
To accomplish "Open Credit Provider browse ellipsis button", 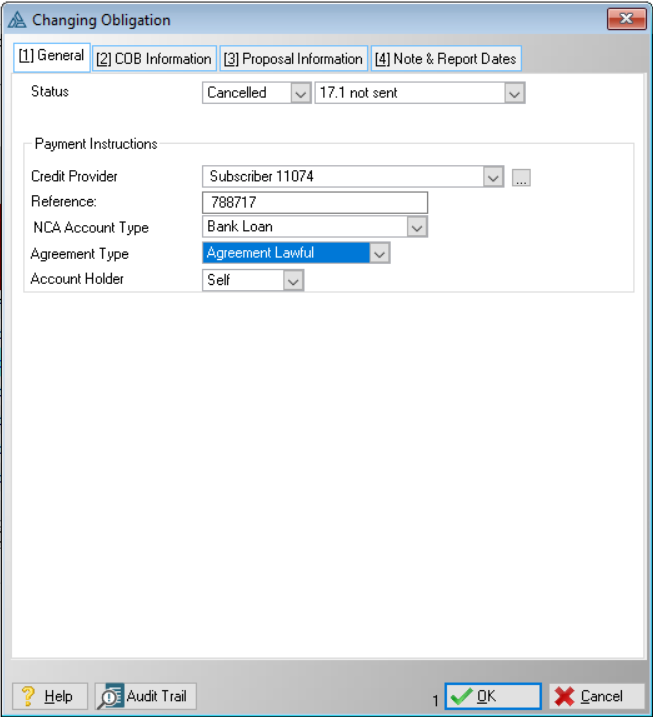I will (521, 178).
